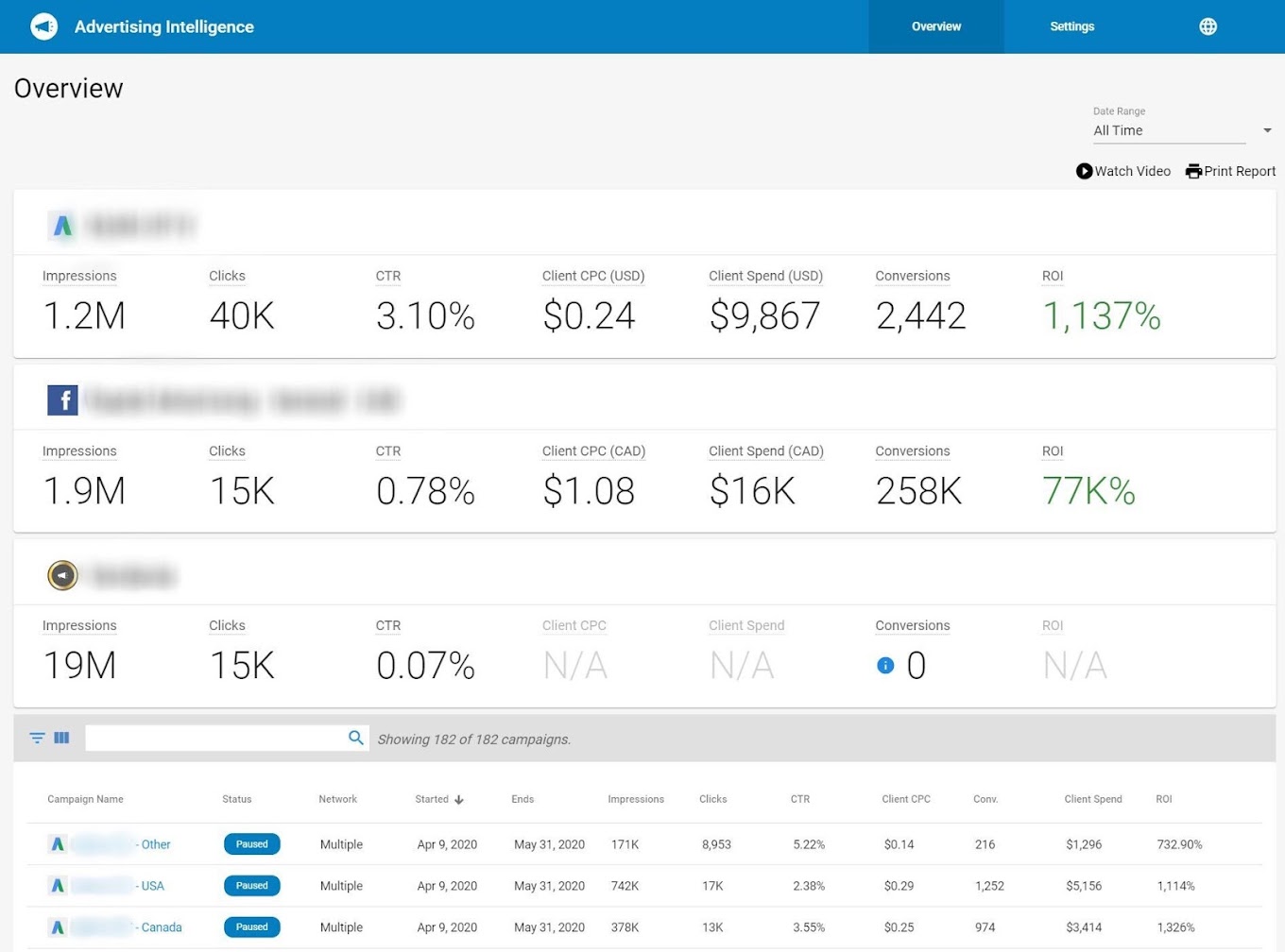Image resolution: width=1285 pixels, height=952 pixels.
Task: Open the campaign filter icon
Action: point(37,738)
